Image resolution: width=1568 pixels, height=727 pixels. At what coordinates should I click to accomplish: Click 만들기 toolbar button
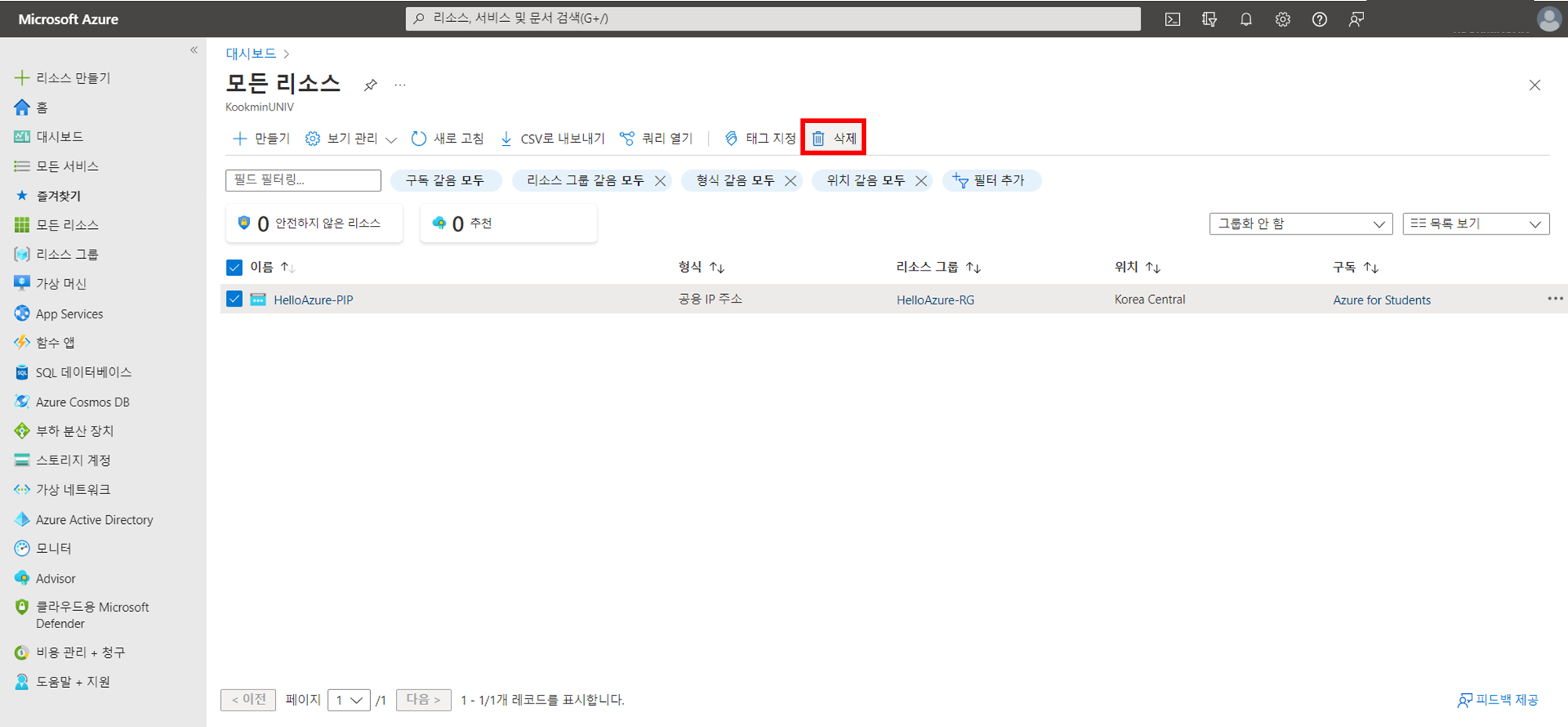click(x=261, y=139)
